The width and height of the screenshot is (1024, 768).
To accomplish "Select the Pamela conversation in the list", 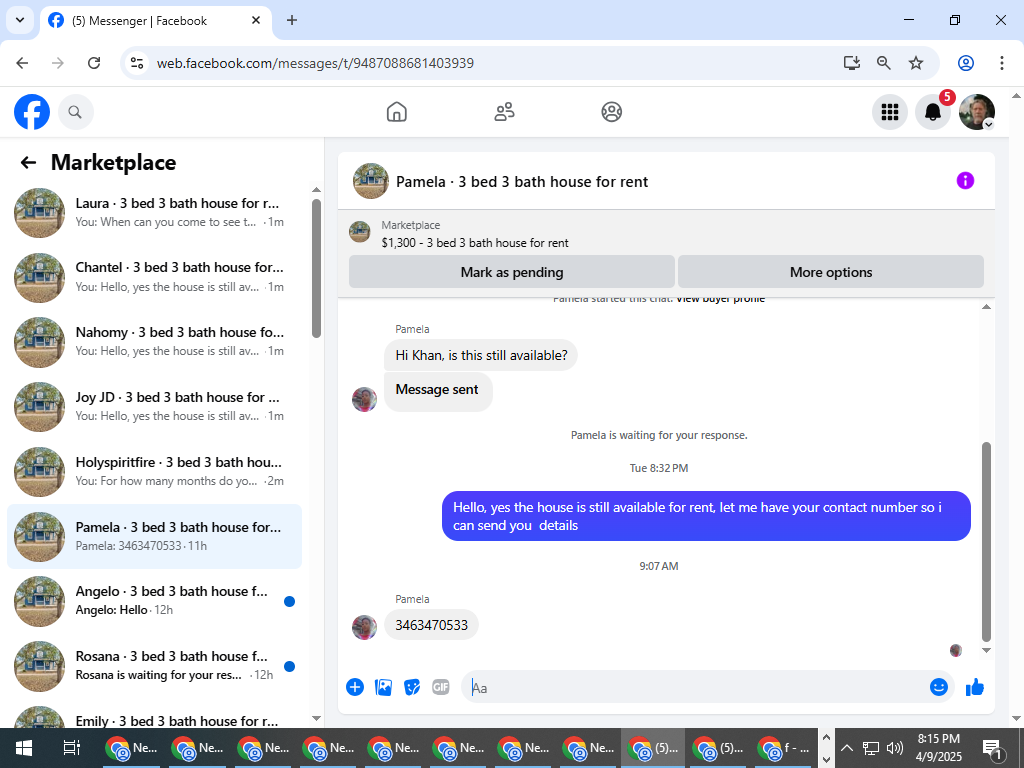I will tap(155, 536).
